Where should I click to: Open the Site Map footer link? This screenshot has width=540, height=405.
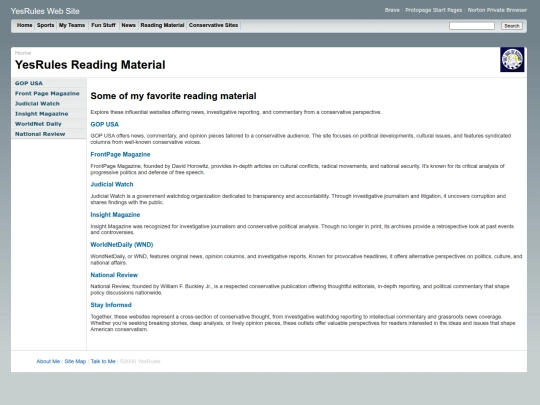click(75, 361)
